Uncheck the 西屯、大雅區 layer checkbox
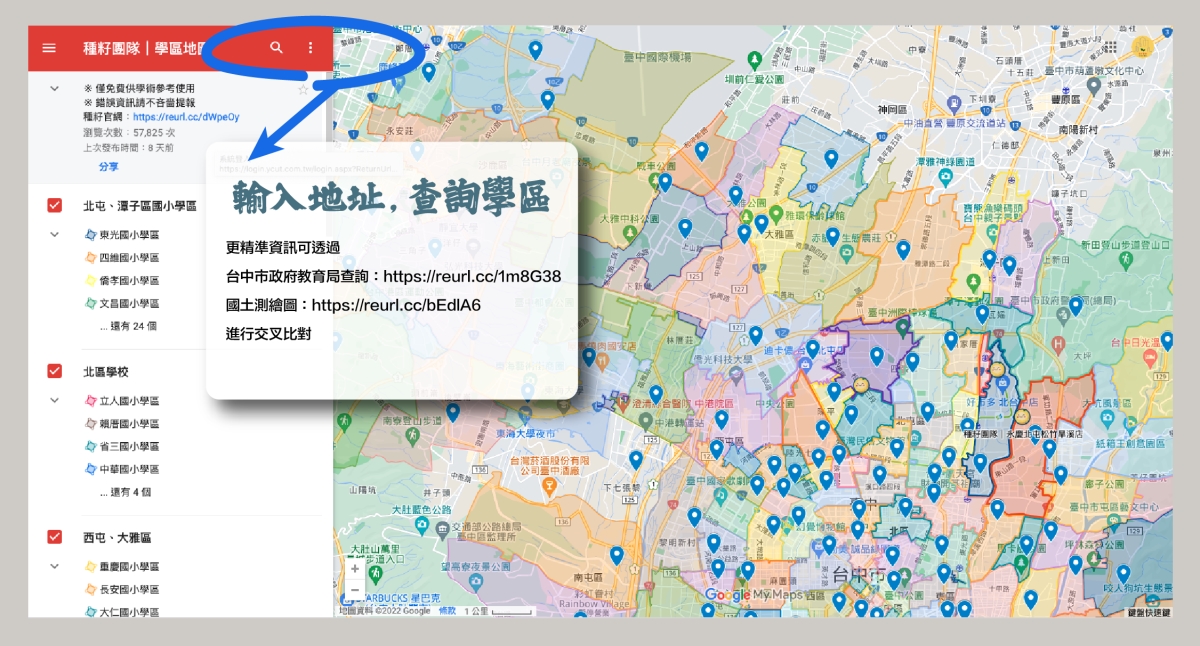 pos(55,538)
